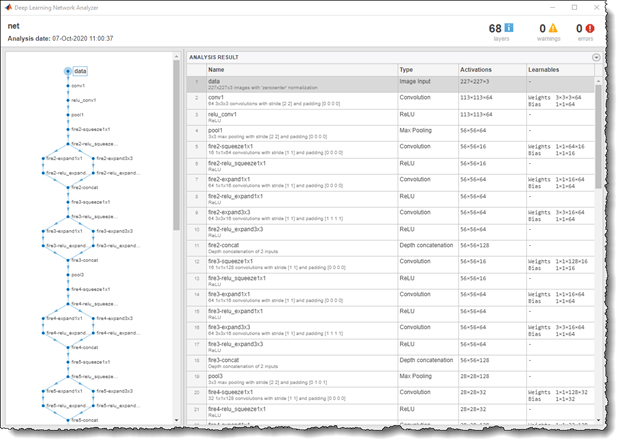
Task: Click the Name column header
Action: [302, 70]
